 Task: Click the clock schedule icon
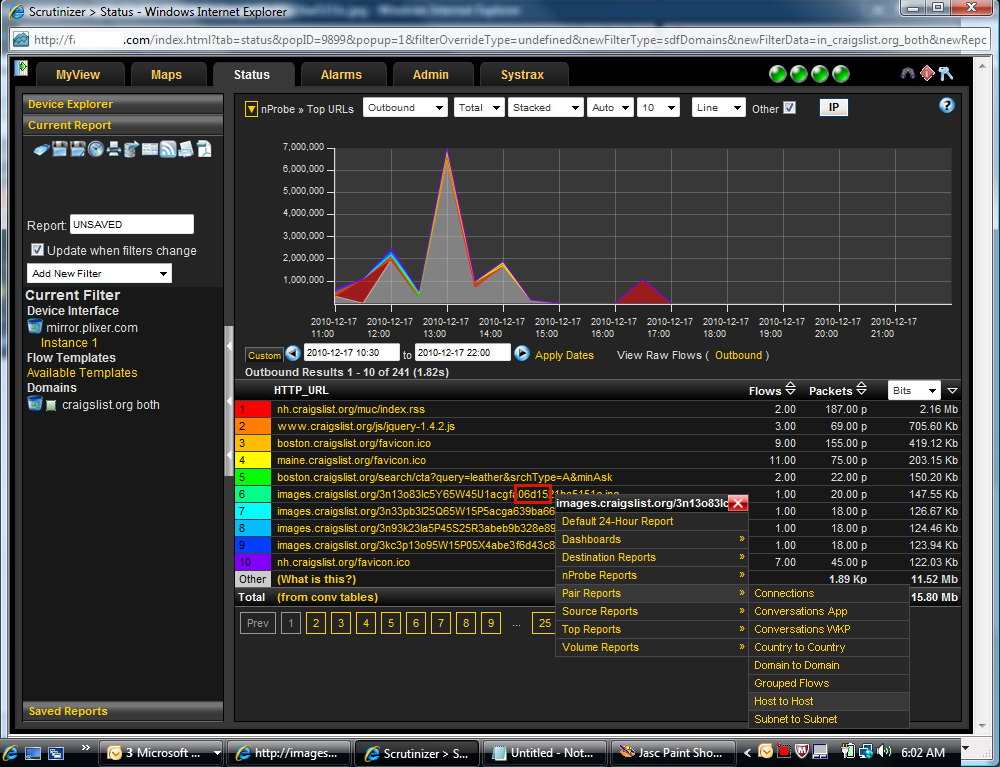coord(96,149)
